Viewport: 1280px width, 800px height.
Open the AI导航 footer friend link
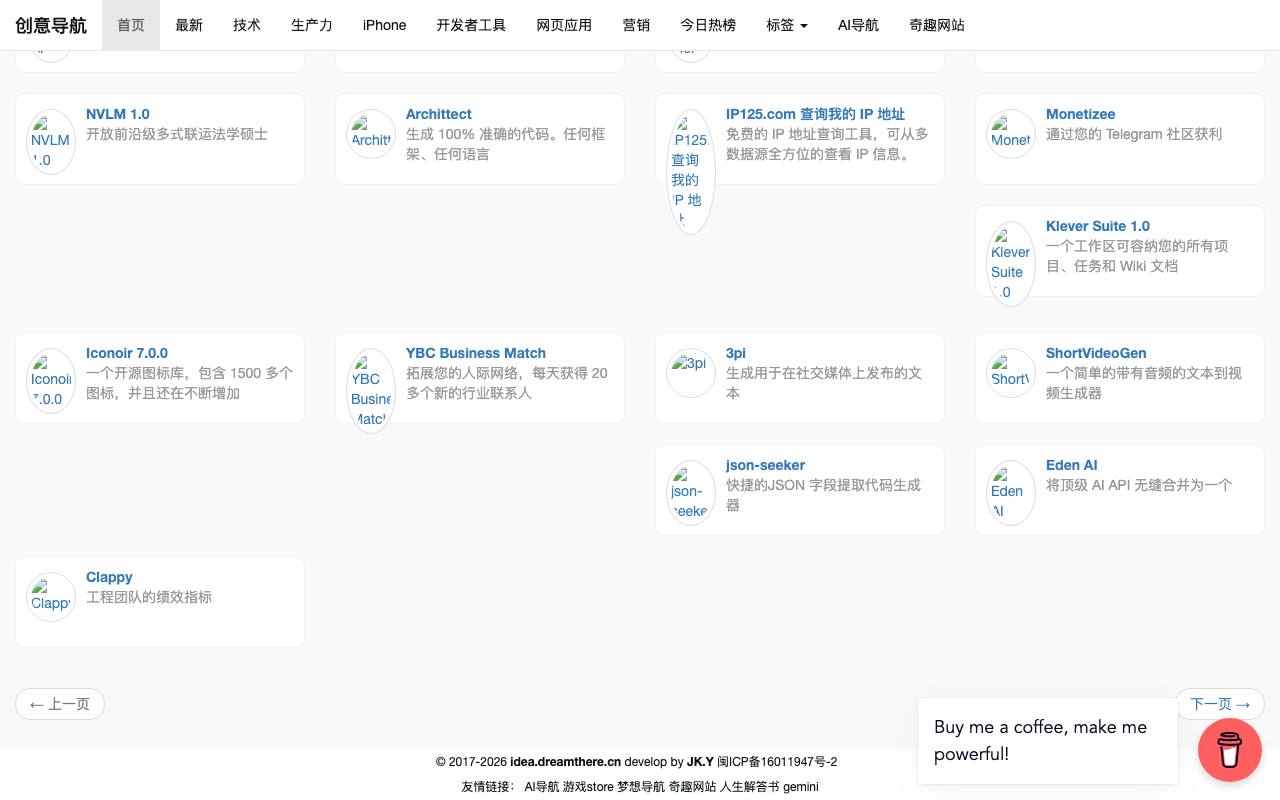point(542,787)
